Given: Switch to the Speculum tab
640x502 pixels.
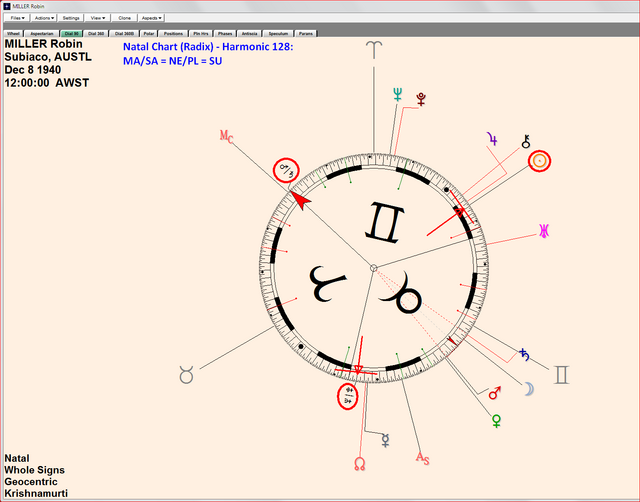Looking at the screenshot, I should pos(278,33).
